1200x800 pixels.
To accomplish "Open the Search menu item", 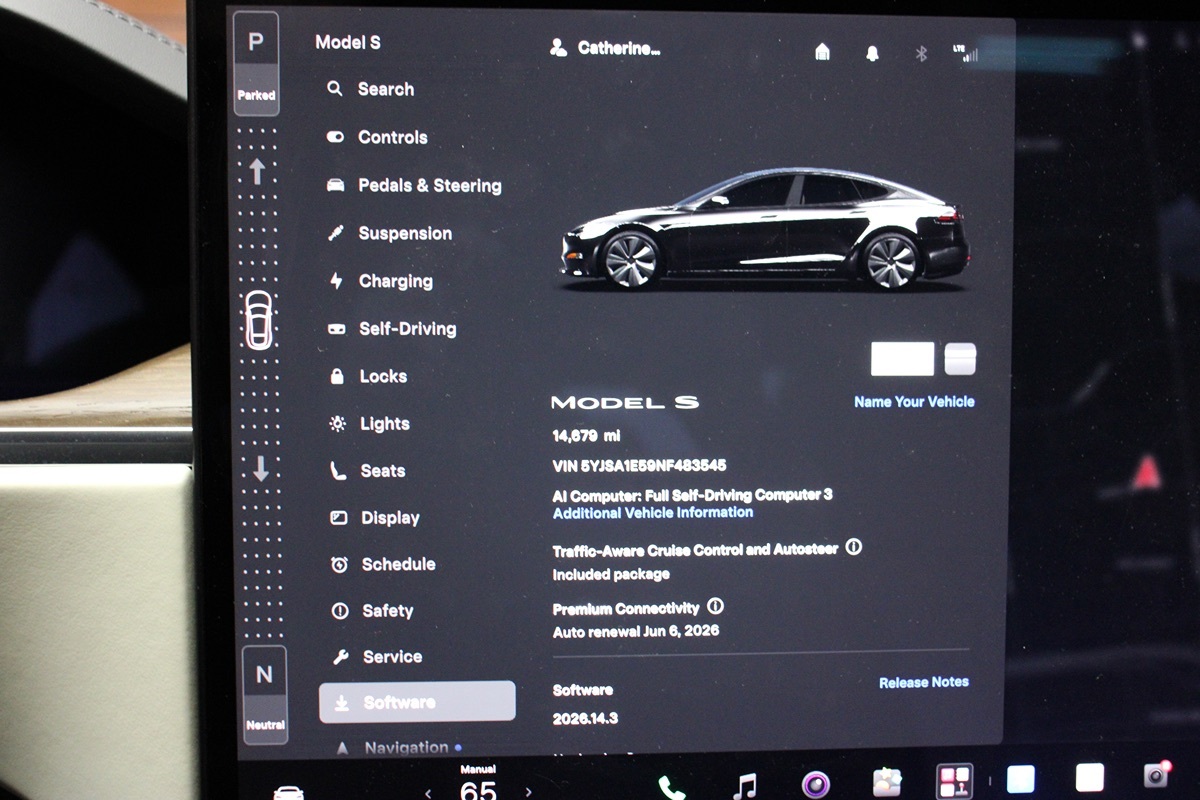I will pyautogui.click(x=370, y=89).
